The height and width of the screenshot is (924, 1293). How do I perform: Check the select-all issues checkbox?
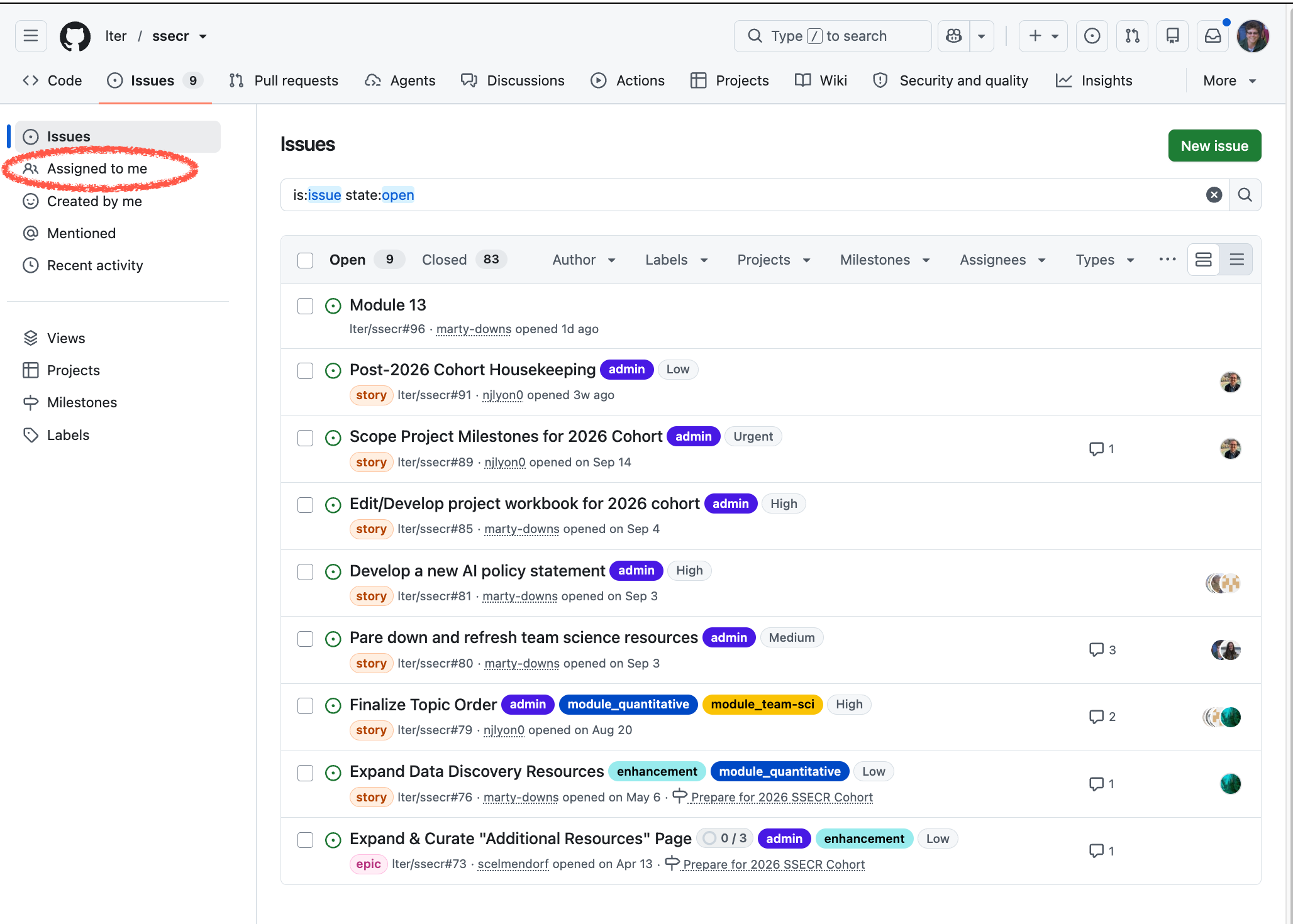point(305,260)
